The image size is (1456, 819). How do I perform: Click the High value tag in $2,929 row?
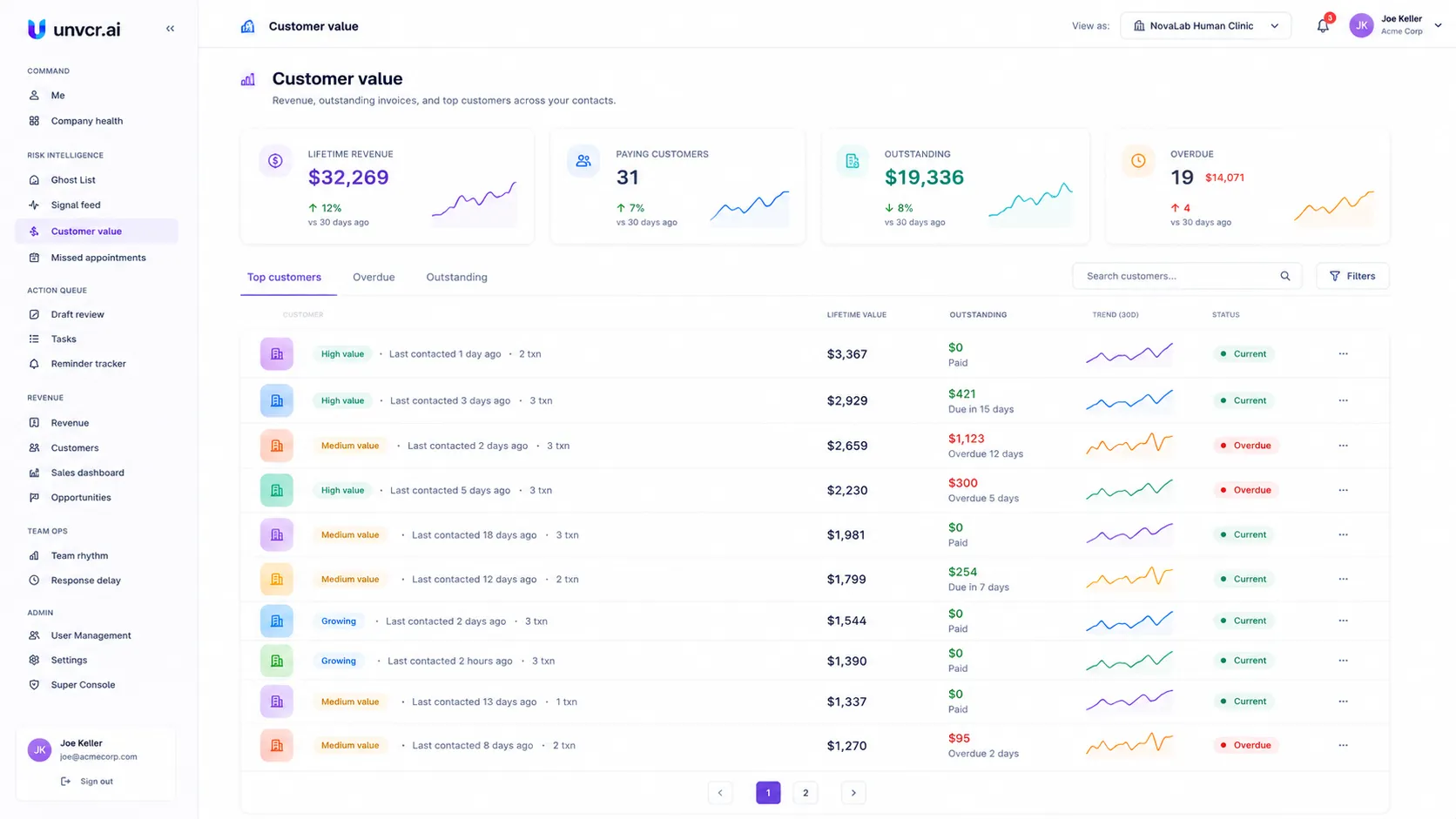coord(342,400)
